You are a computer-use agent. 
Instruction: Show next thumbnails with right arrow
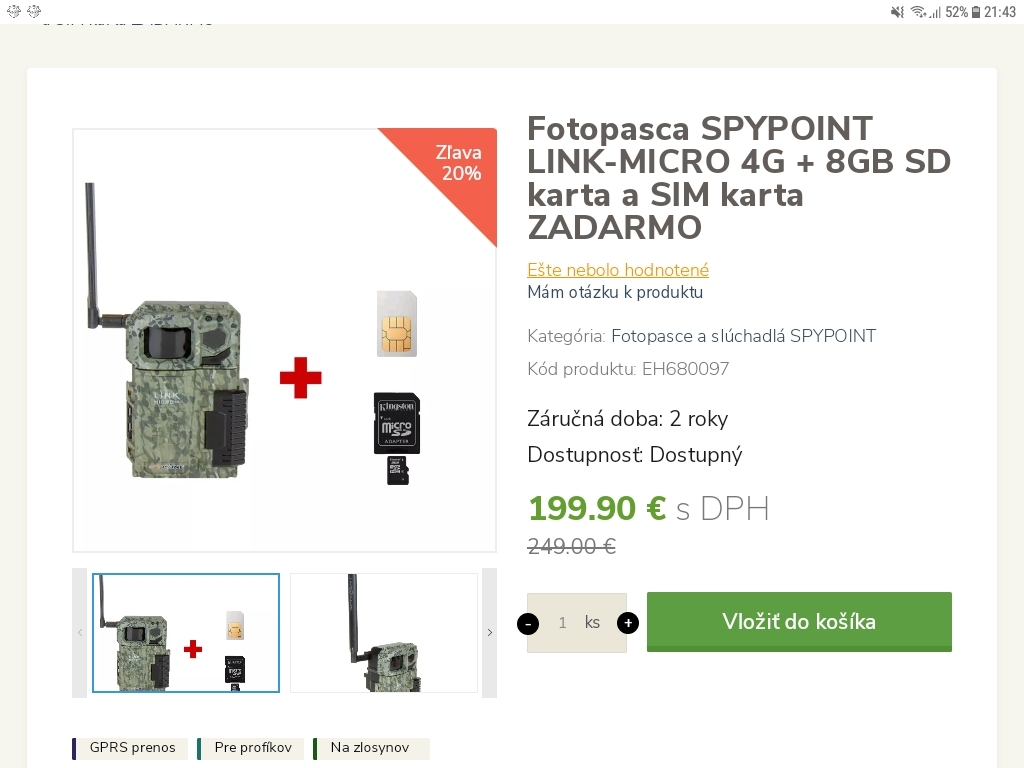(489, 632)
